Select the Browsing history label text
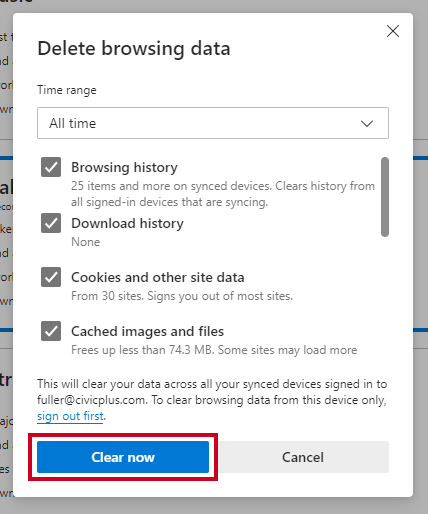The height and width of the screenshot is (514, 428). pos(124,167)
